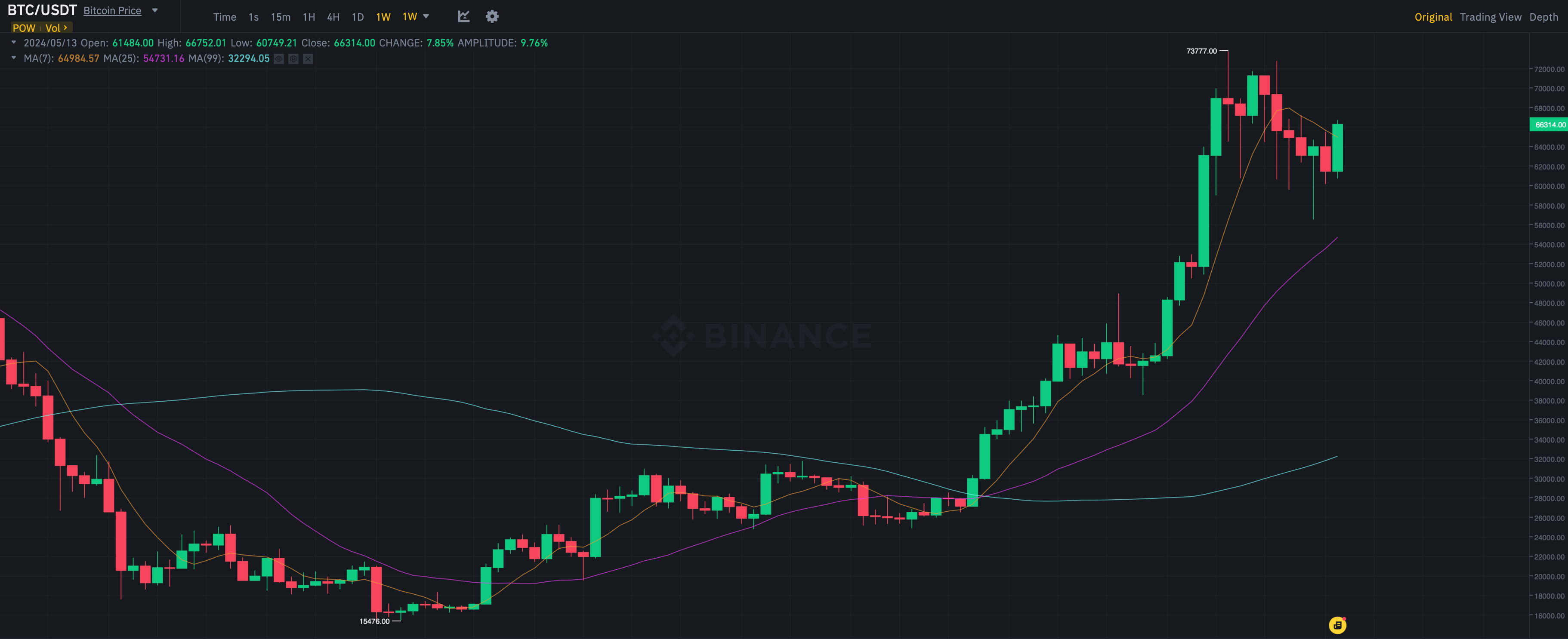Image resolution: width=1568 pixels, height=639 pixels.
Task: Switch to Depth chart view
Action: coord(1543,17)
